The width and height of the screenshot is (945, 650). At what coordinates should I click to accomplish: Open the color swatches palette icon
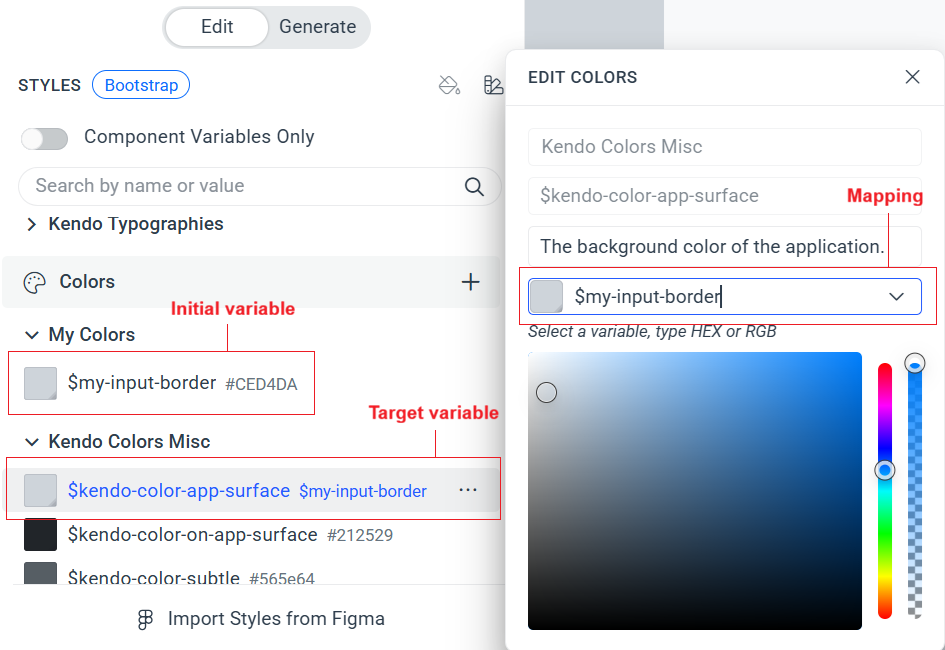coord(494,85)
